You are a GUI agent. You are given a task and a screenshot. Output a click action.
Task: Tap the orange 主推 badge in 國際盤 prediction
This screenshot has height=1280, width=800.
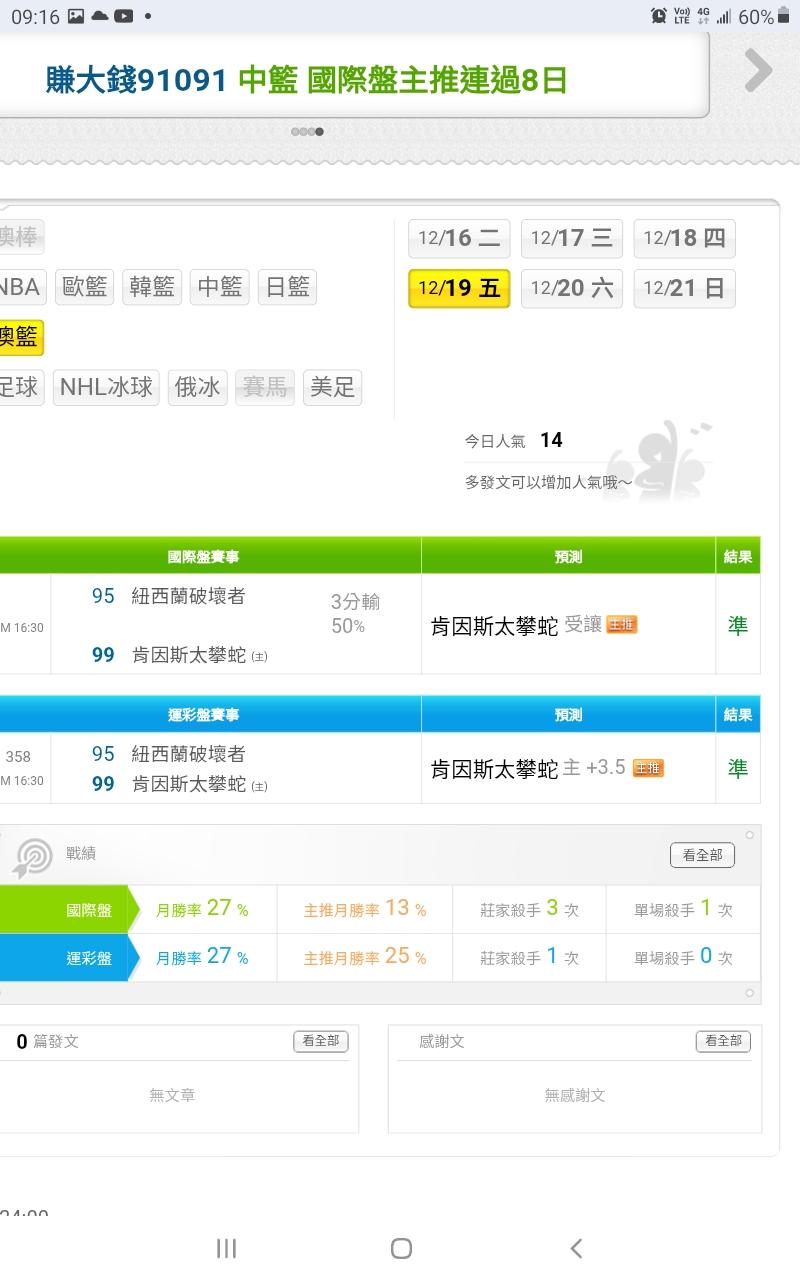pyautogui.click(x=622, y=625)
